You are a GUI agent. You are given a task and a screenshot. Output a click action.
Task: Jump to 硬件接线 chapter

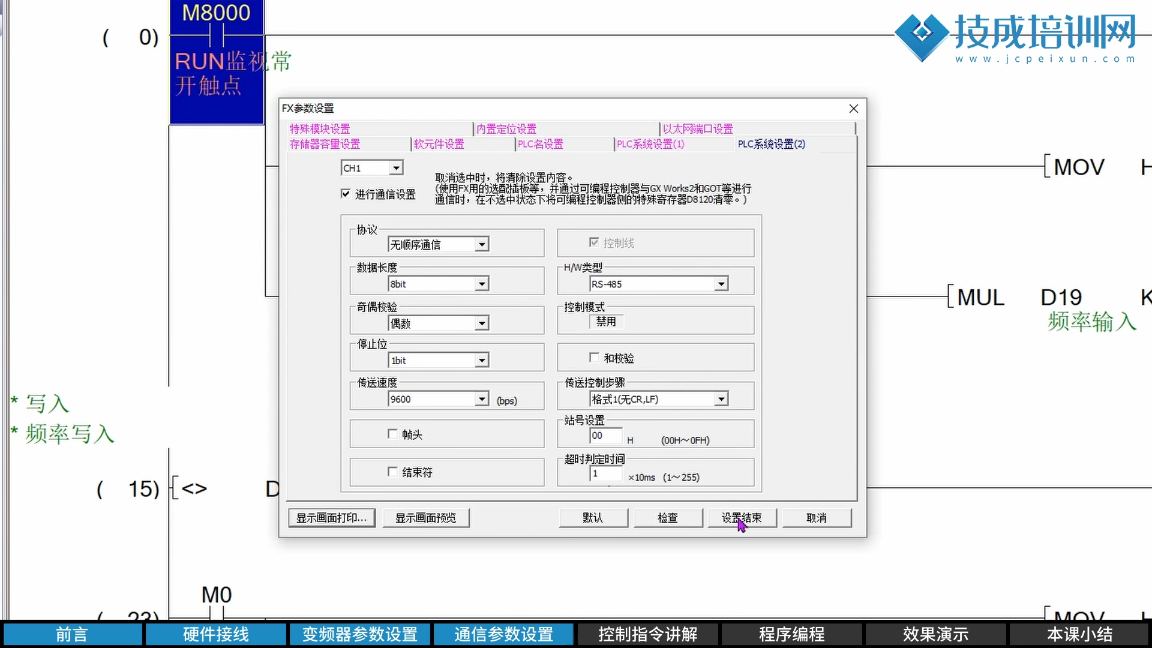point(216,634)
